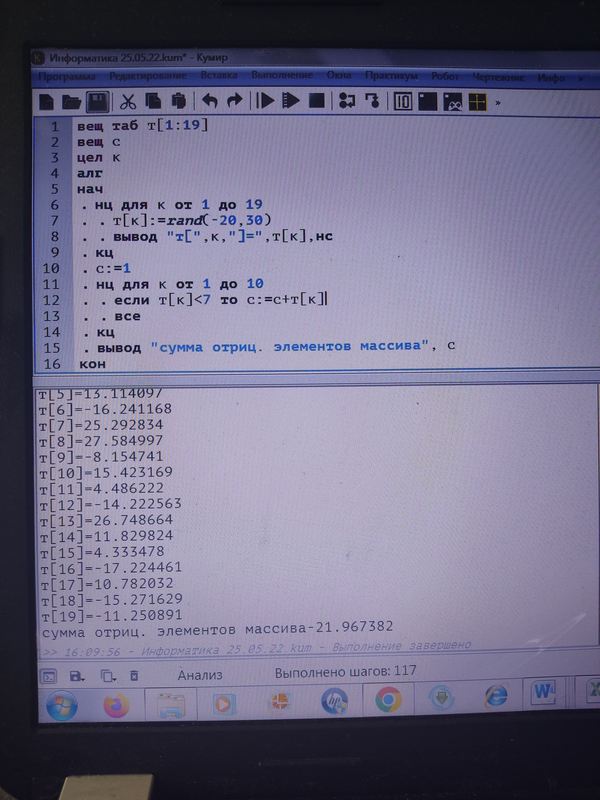Click the Redo arrow in the toolbar
The image size is (600, 800).
click(x=234, y=101)
